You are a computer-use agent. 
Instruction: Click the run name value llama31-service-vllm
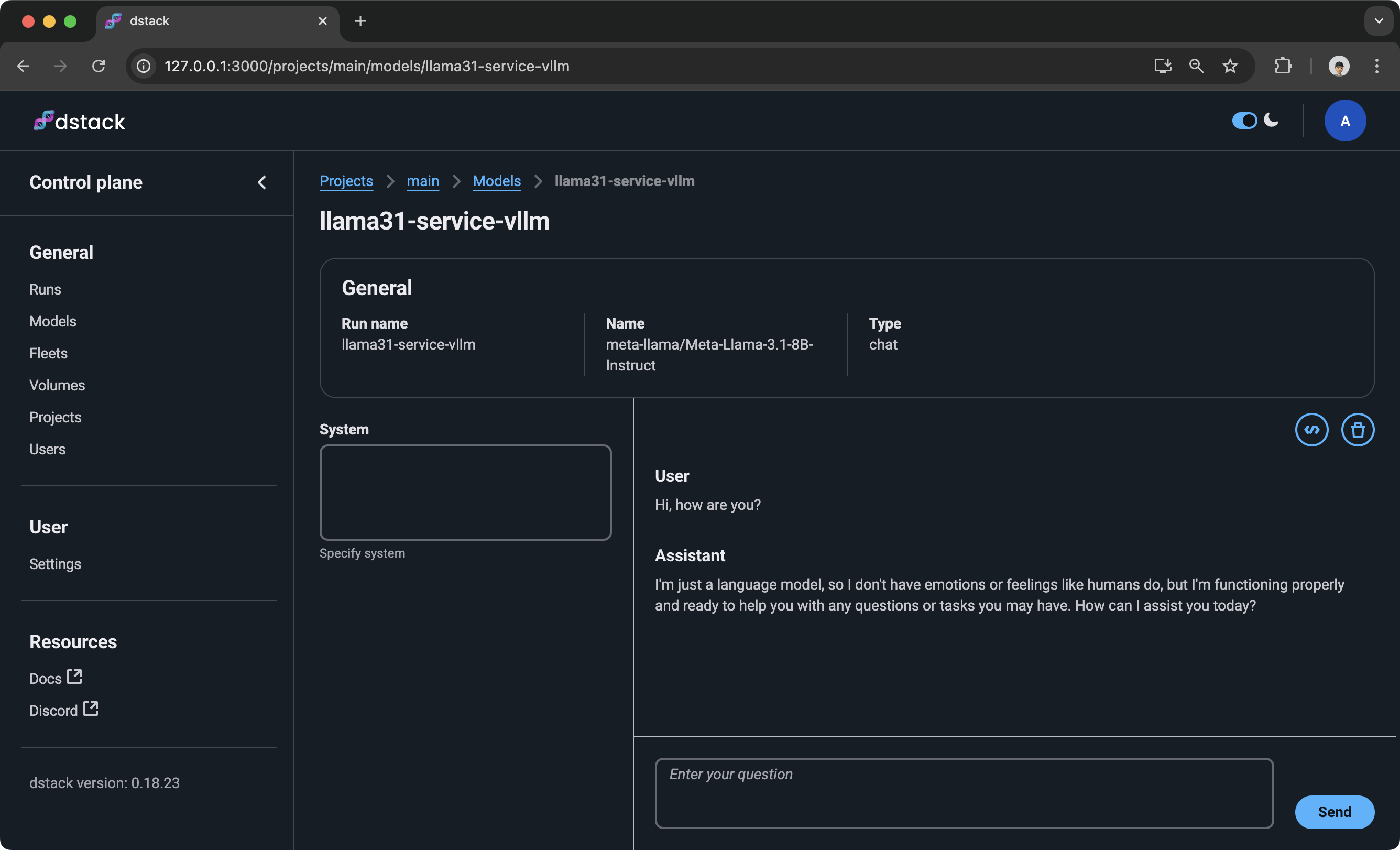pyautogui.click(x=409, y=344)
